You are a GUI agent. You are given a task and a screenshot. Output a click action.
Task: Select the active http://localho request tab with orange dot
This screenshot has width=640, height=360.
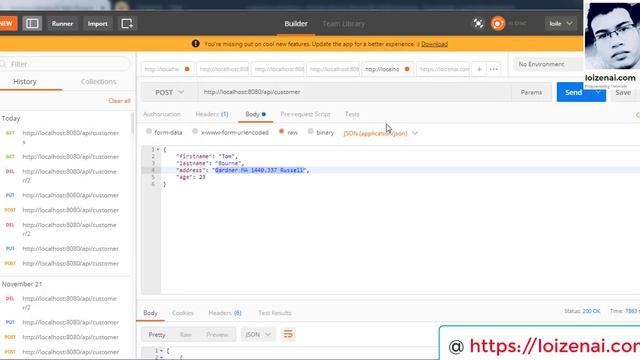pyautogui.click(x=387, y=69)
